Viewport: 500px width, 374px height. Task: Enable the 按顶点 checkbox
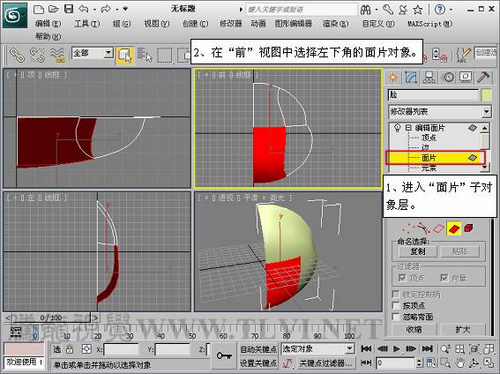[x=395, y=305]
